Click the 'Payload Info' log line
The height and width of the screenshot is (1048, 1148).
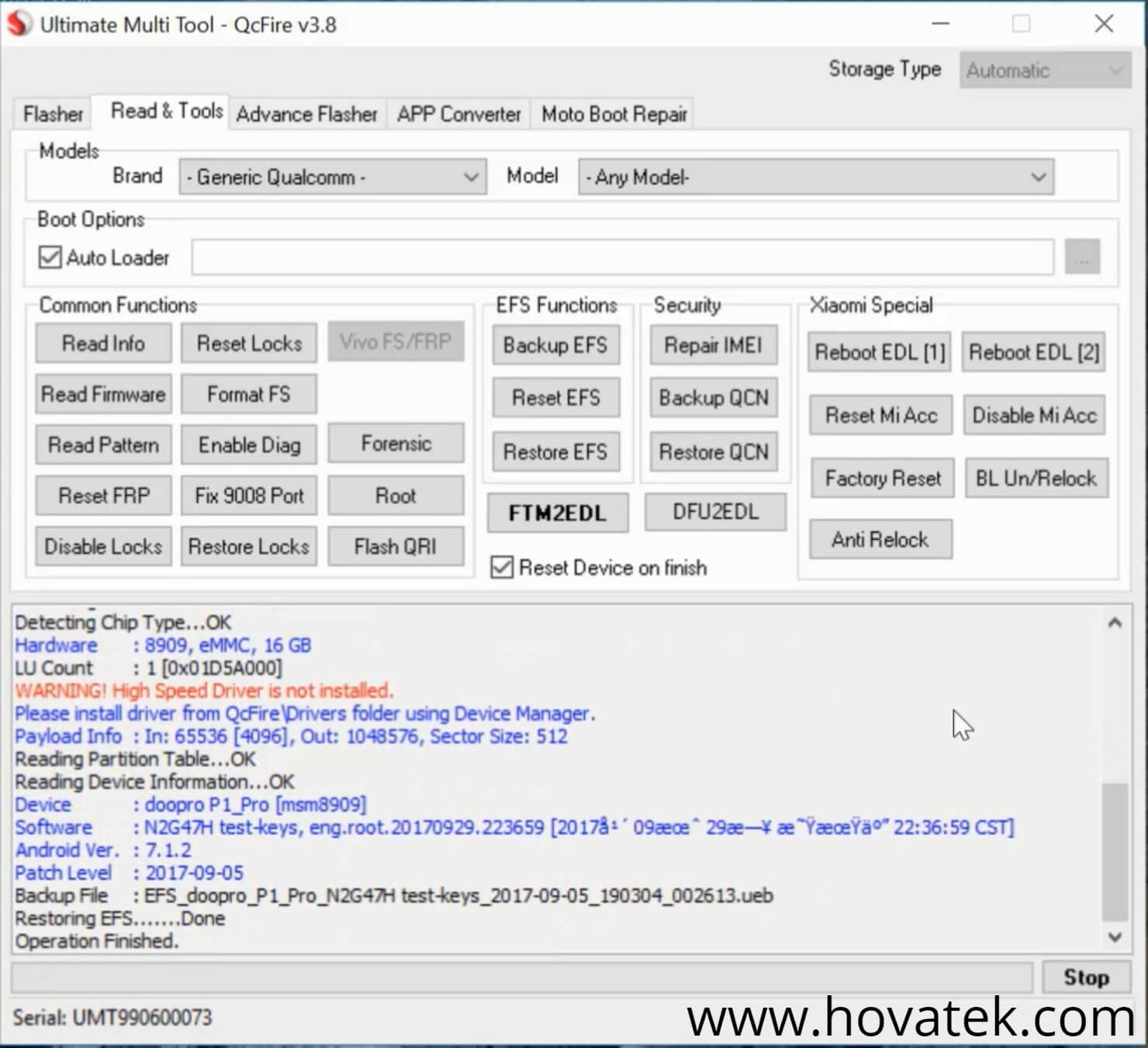click(x=291, y=736)
